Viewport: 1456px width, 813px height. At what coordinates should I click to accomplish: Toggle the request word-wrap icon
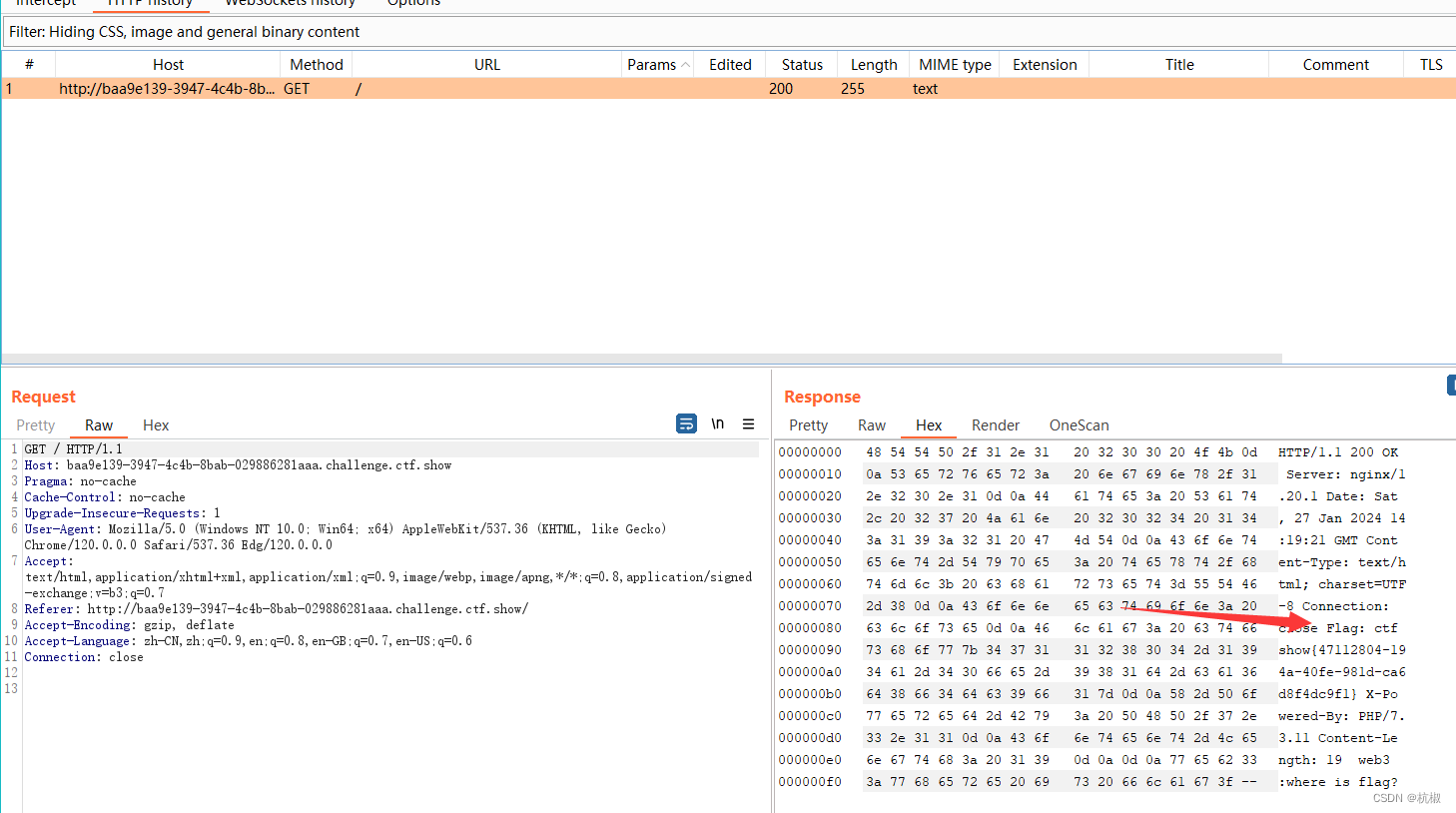pos(686,424)
